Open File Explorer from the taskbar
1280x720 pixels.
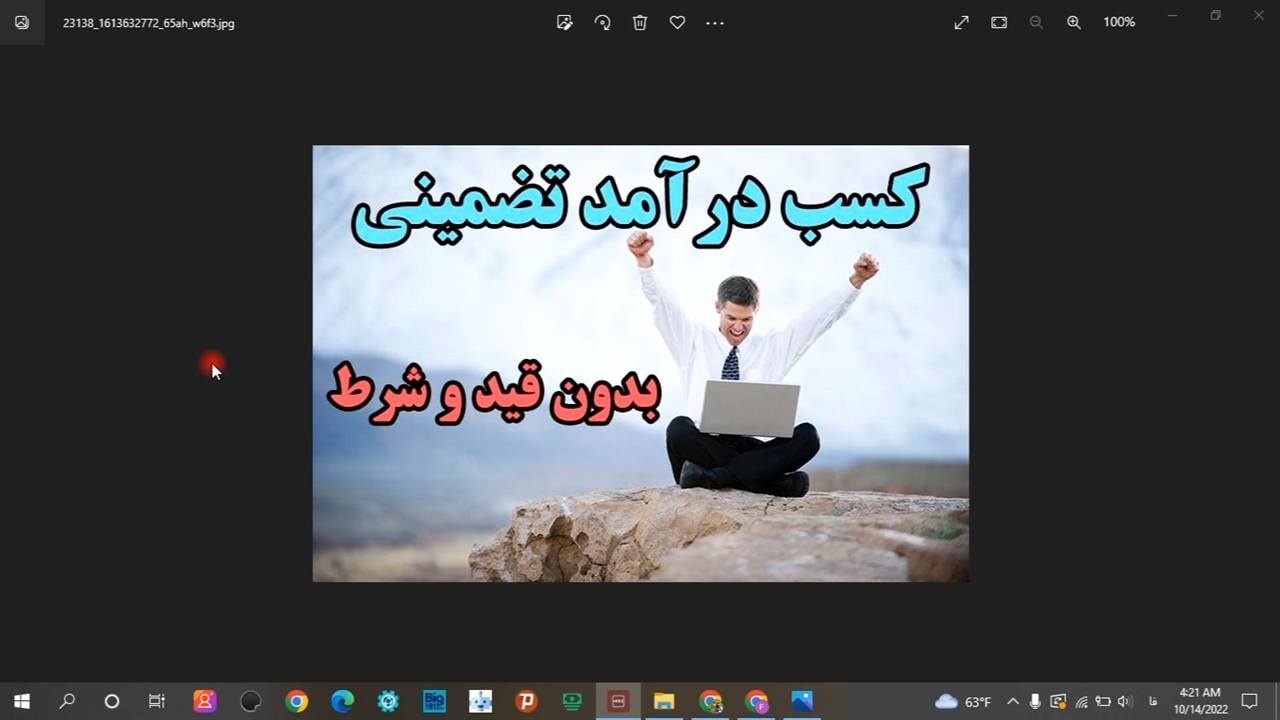tap(664, 701)
